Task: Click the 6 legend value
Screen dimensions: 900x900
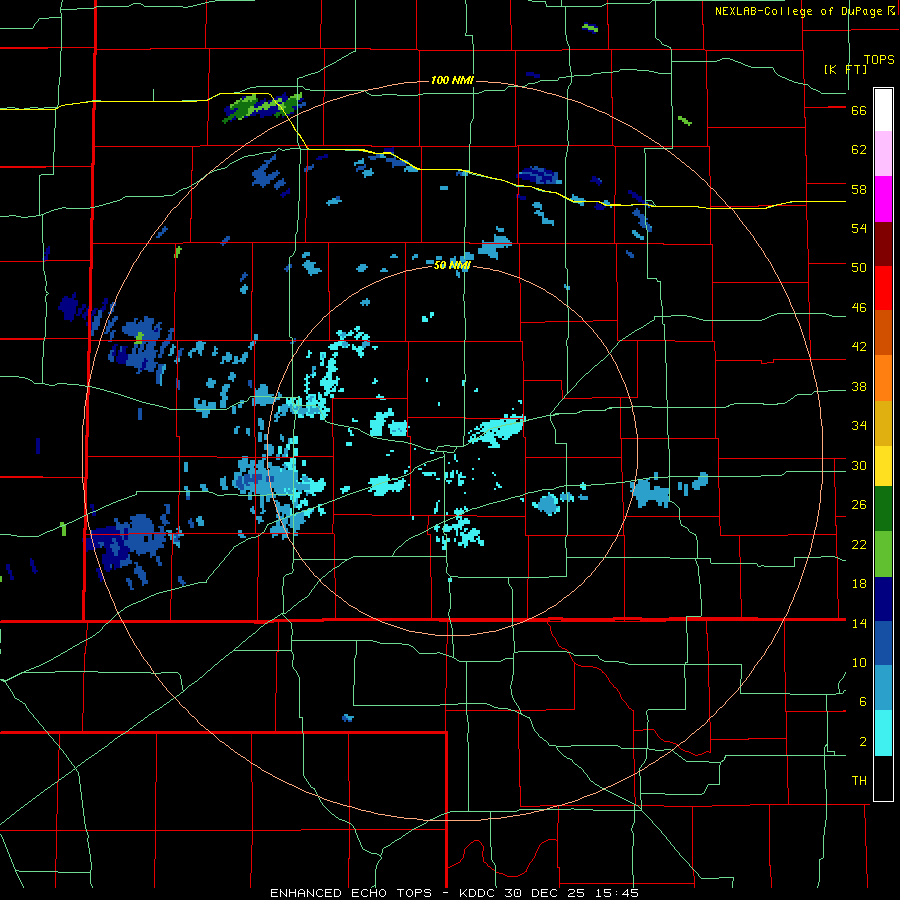Action: click(x=863, y=702)
